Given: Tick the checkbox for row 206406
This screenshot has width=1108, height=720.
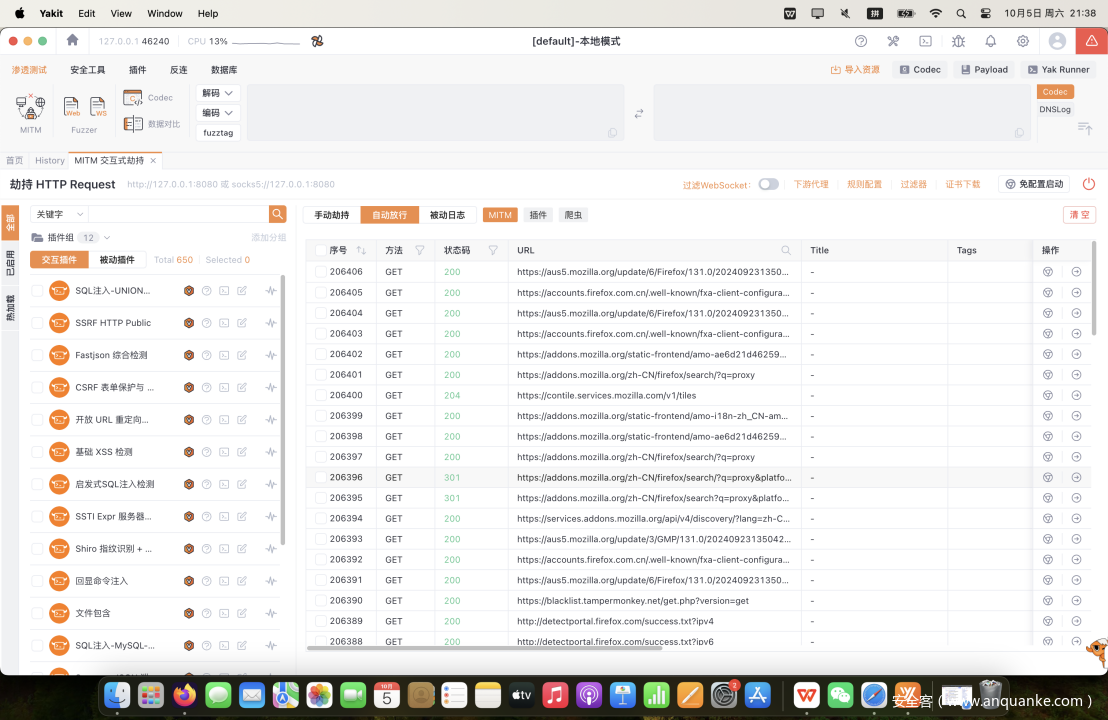Looking at the screenshot, I should tap(320, 272).
